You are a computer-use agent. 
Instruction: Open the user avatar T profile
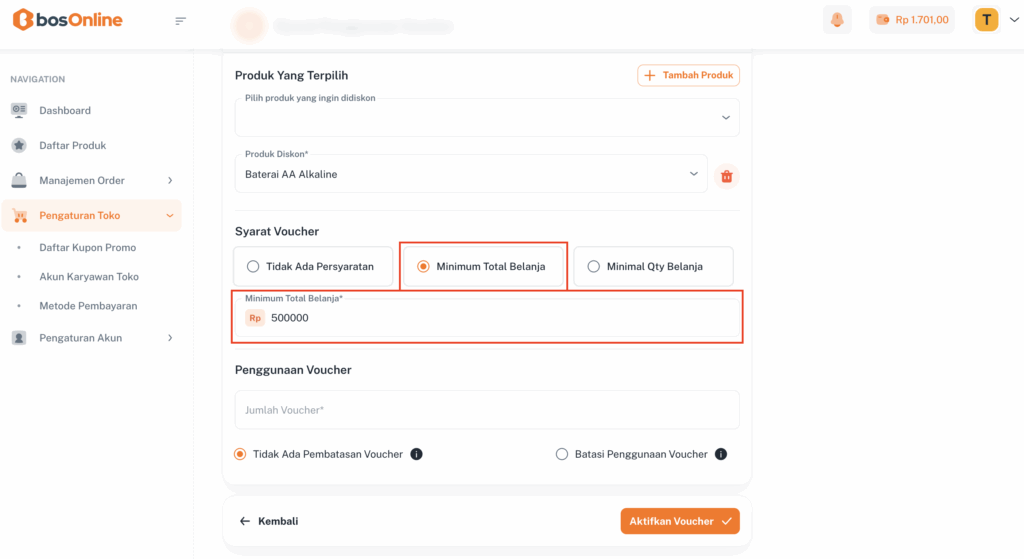pyautogui.click(x=987, y=20)
